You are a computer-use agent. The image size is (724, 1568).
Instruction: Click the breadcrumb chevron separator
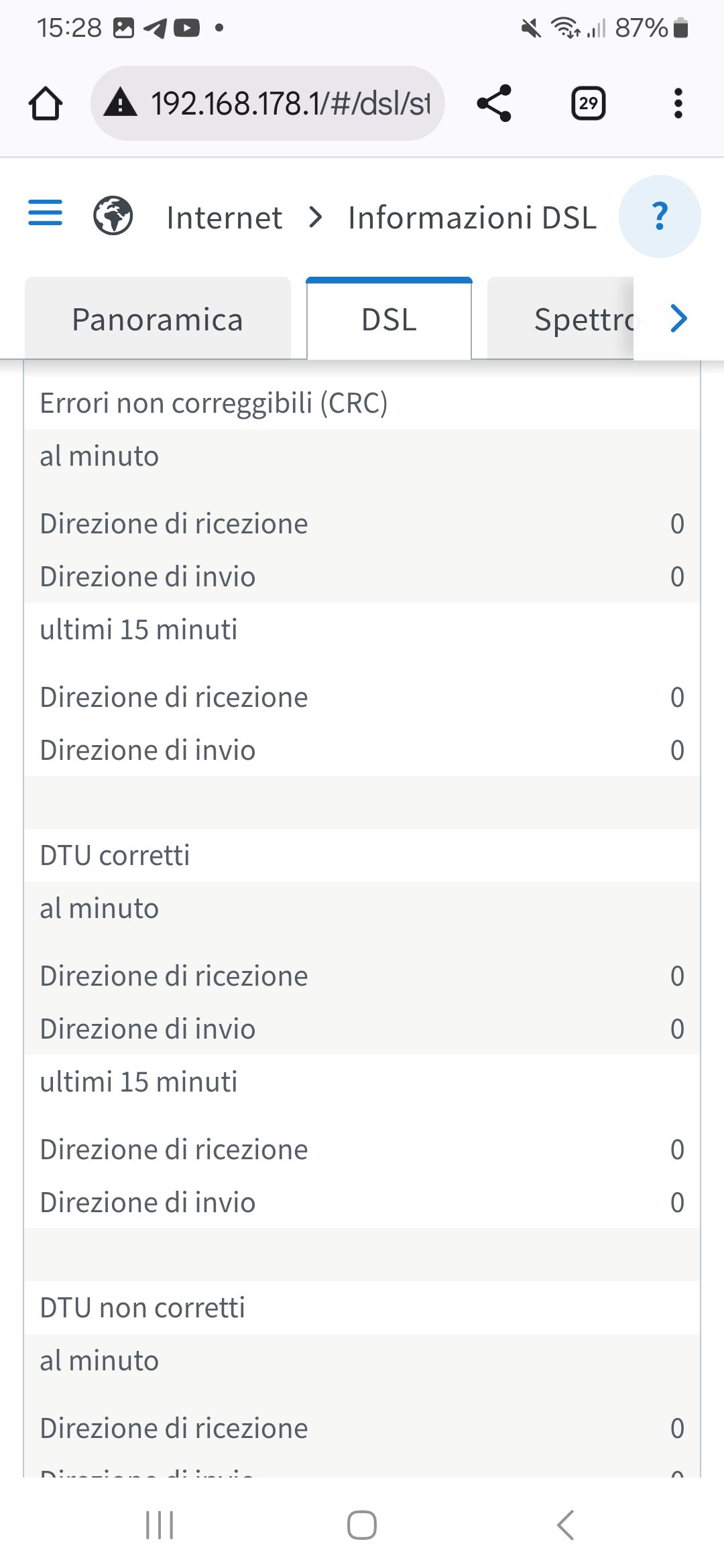[315, 217]
